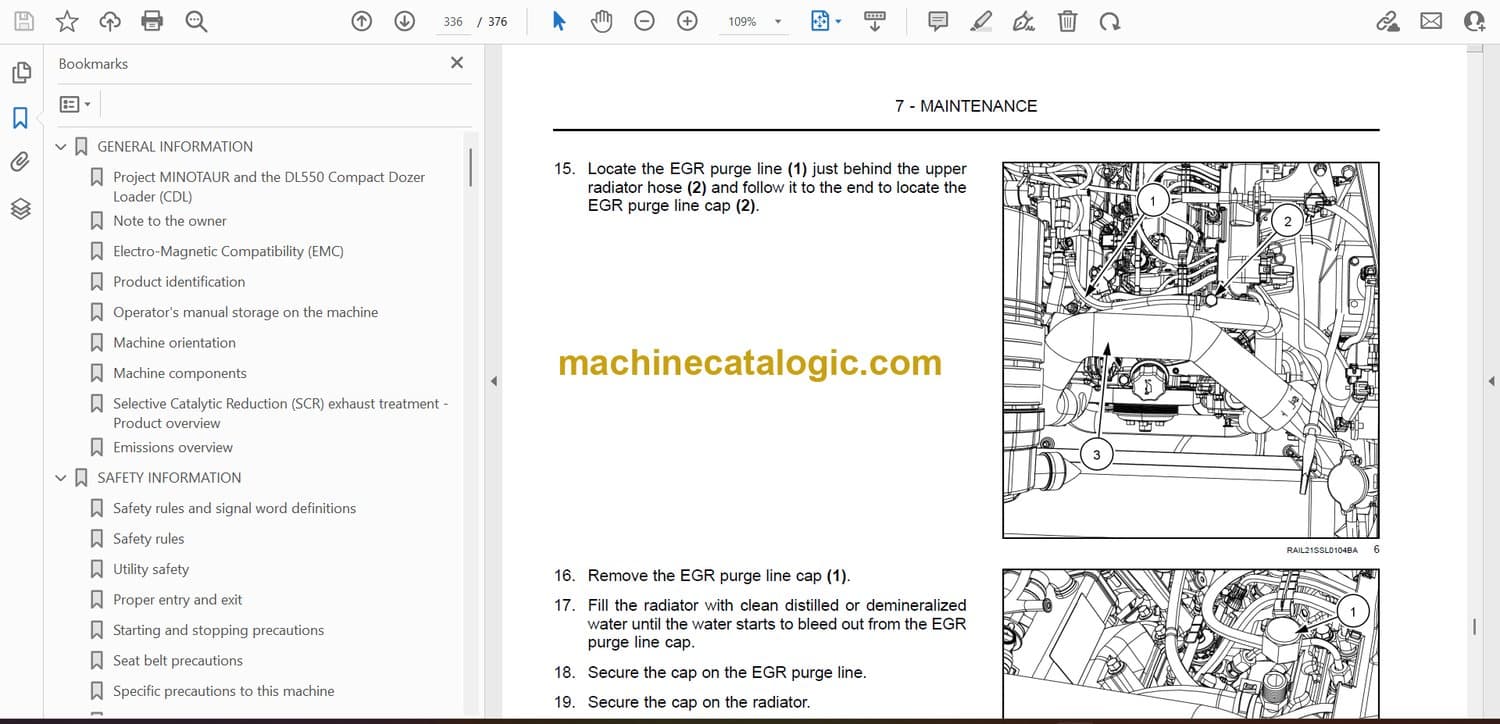Click the Print file icon
Screen dimensions: 1500x724
[x=152, y=21]
